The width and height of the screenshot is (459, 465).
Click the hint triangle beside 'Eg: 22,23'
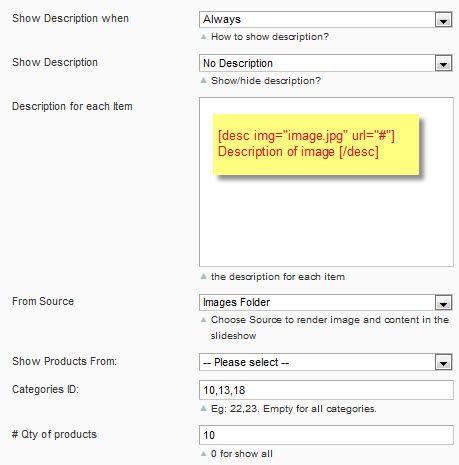pos(204,408)
